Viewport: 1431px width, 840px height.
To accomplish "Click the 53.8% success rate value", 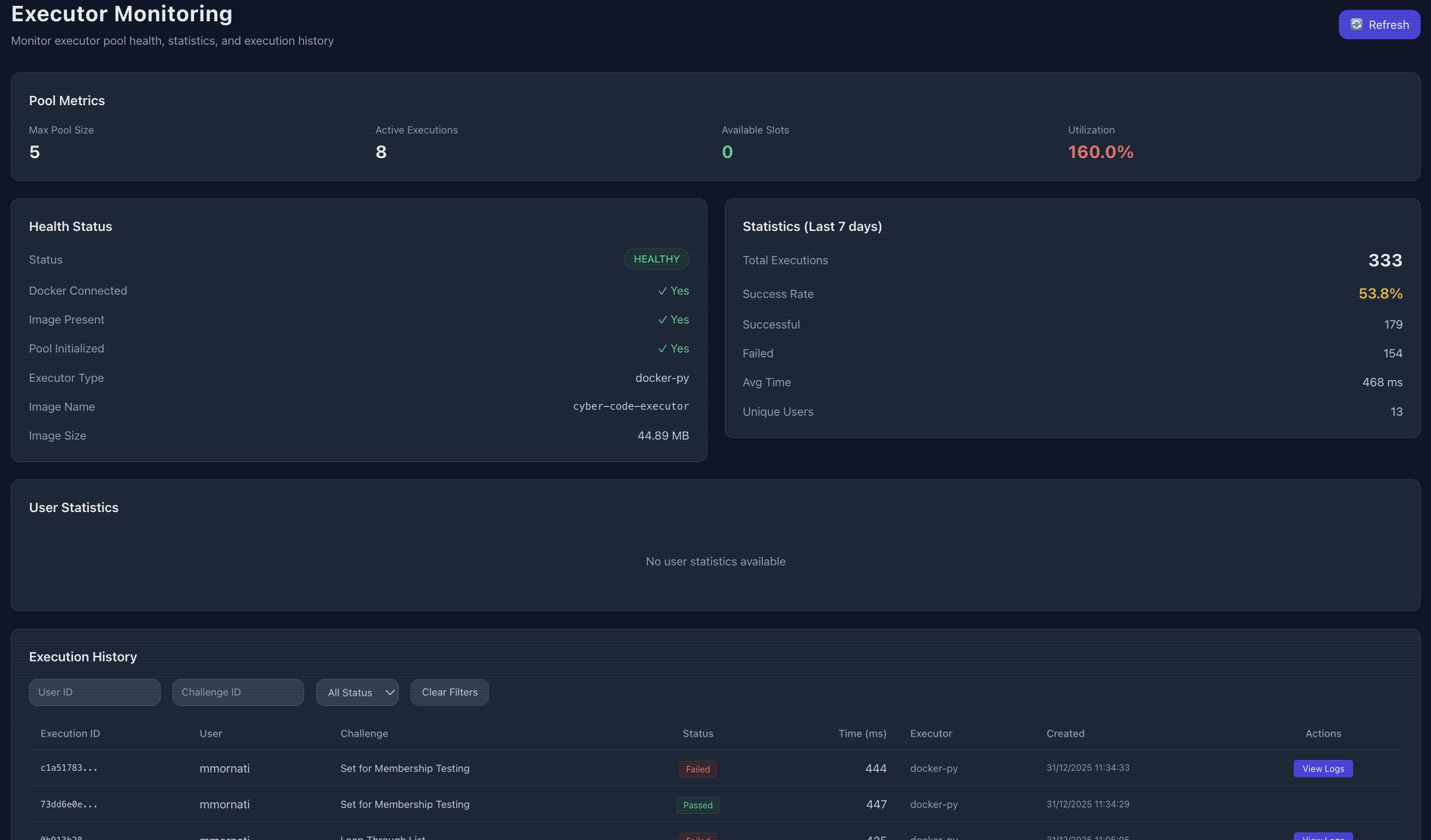I will coord(1380,294).
